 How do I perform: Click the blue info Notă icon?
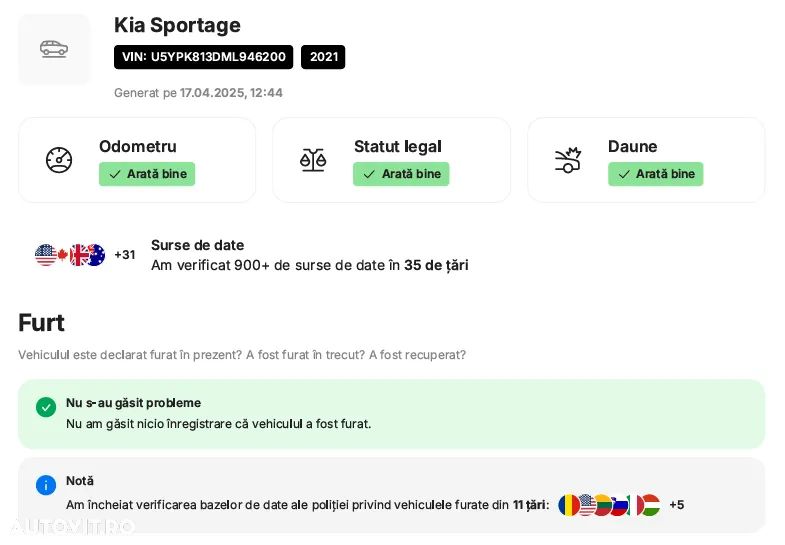coord(46,485)
